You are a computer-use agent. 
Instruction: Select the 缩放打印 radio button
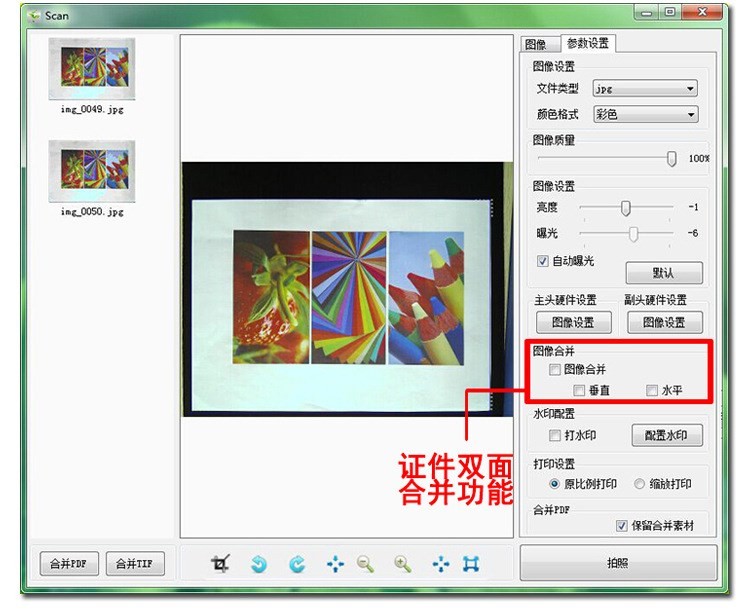639,484
